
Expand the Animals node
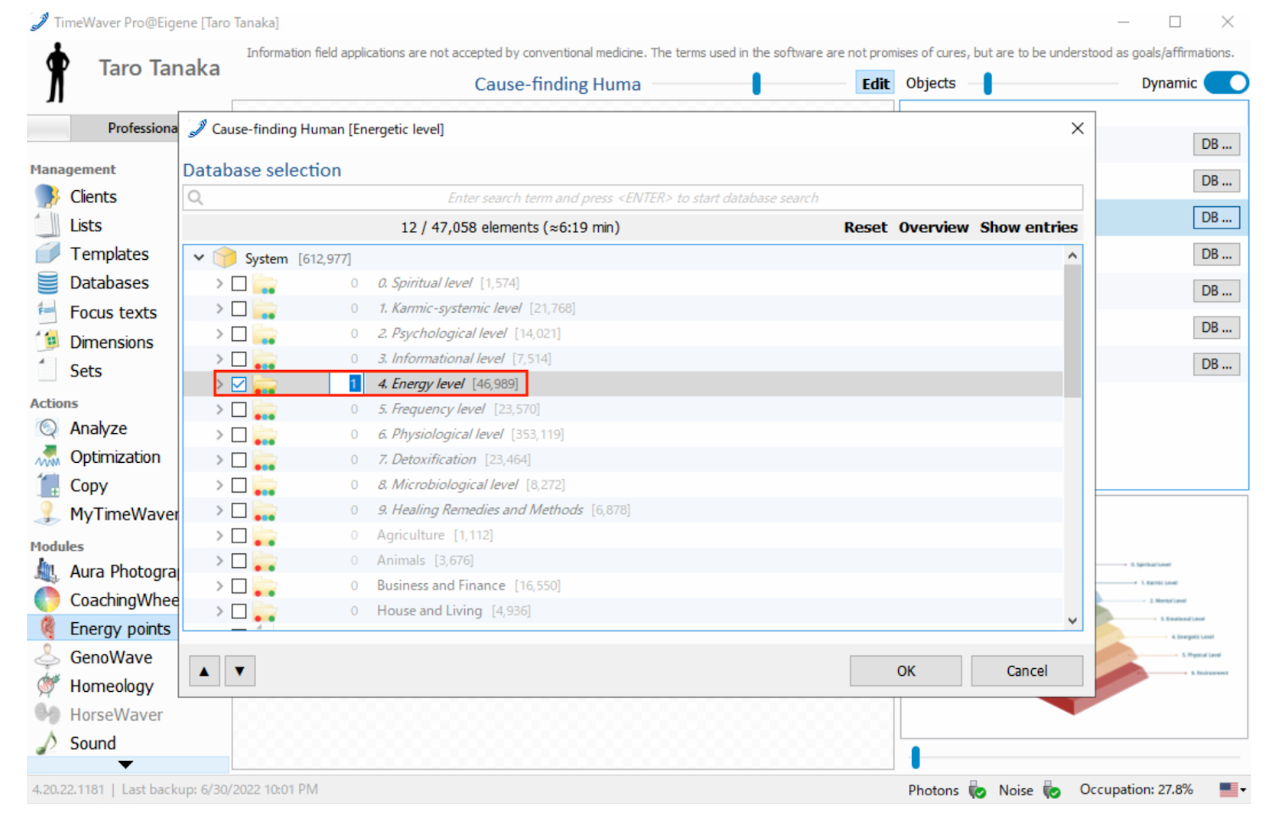point(220,560)
